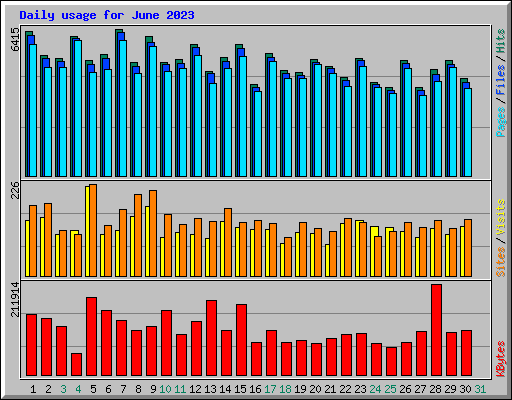The height and width of the screenshot is (400, 512).
Task: Select the green day 31 label
Action: click(x=480, y=389)
